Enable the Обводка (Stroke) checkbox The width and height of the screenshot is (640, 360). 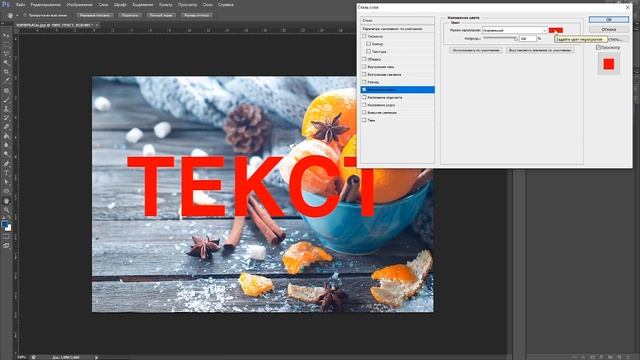[x=364, y=59]
